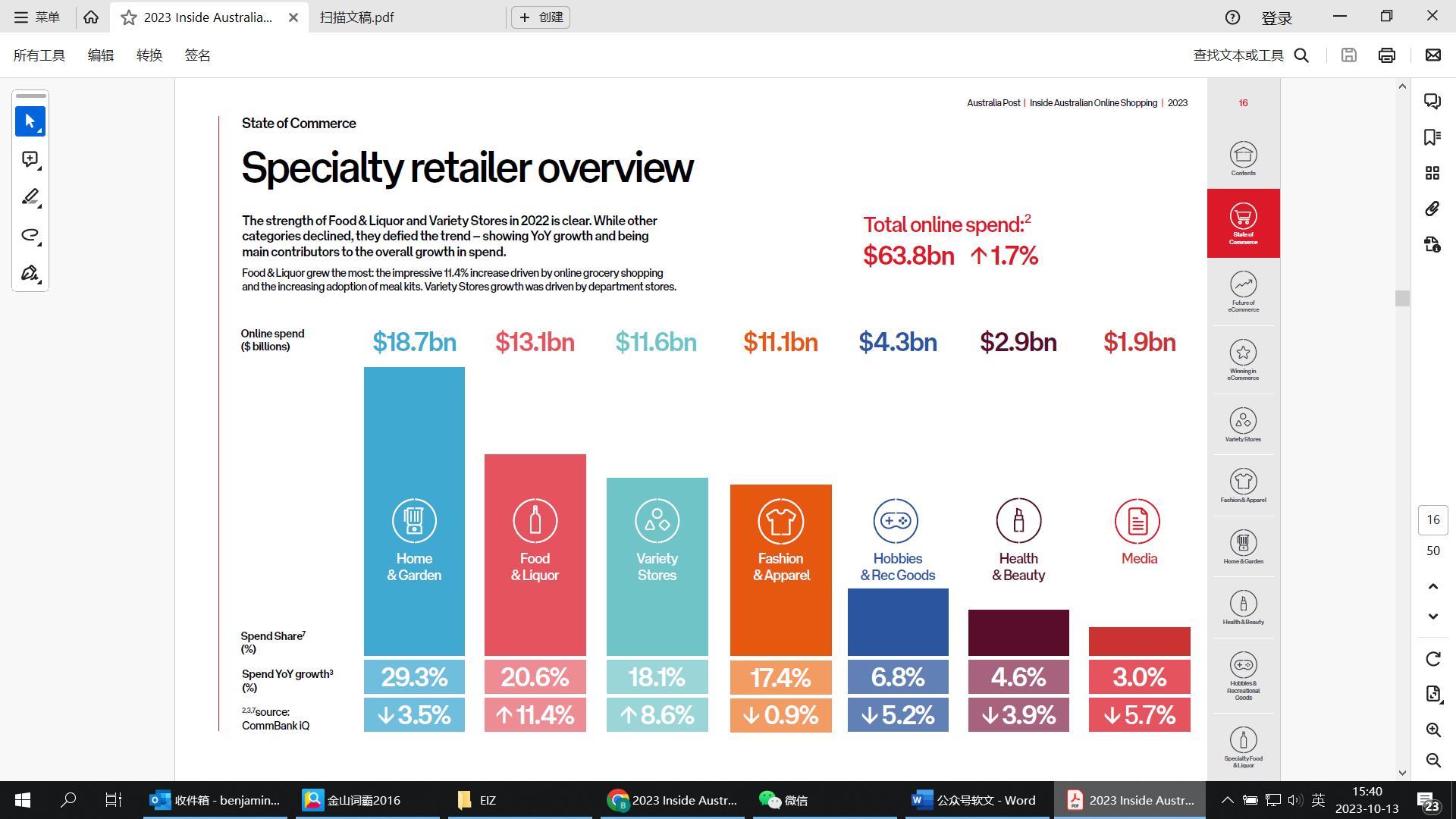Viewport: 1456px width, 819px height.
Task: Open the bookmarks panel
Action: tap(1432, 137)
